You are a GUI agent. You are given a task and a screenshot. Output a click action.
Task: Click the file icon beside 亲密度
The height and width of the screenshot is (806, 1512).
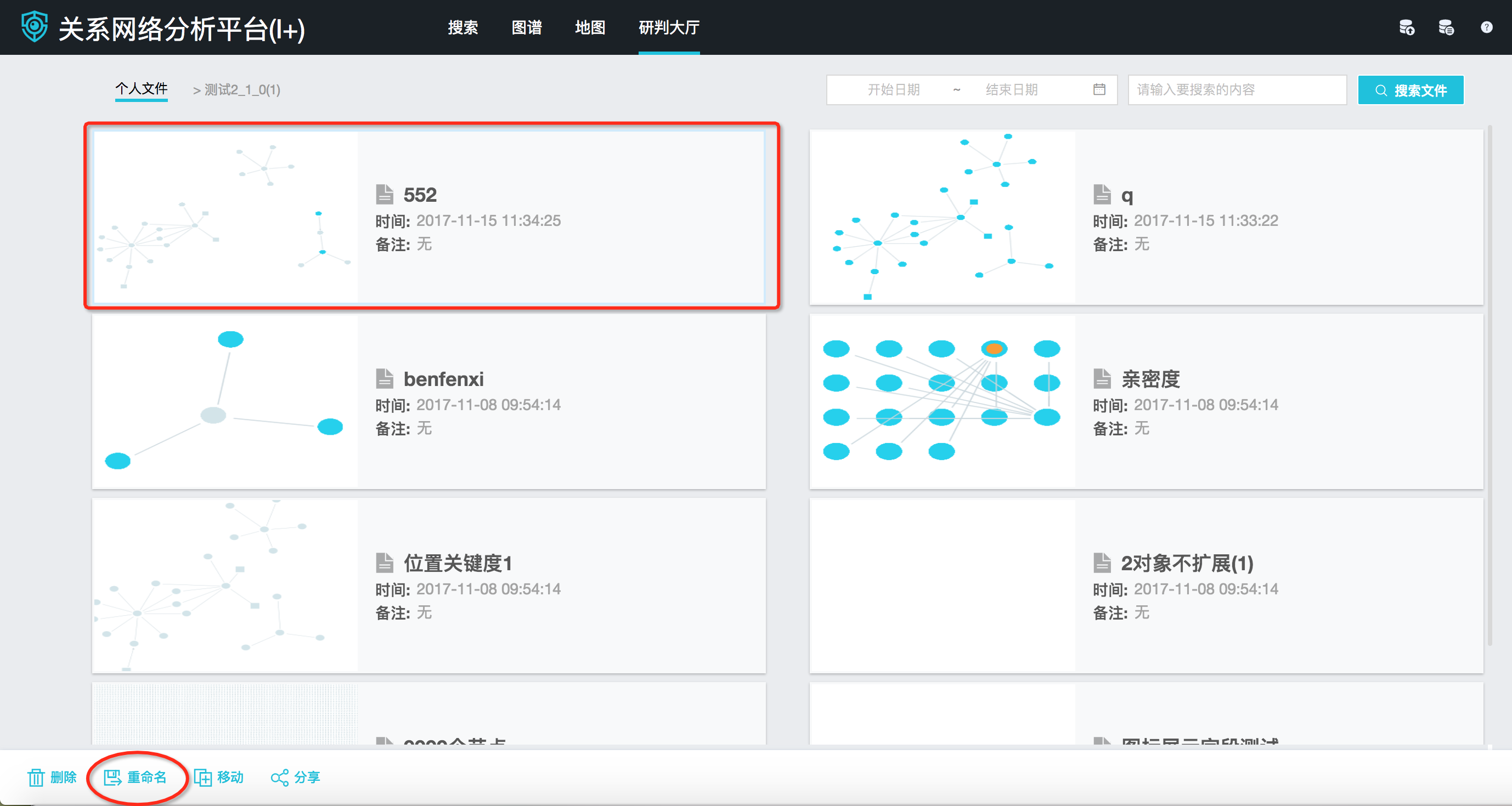(1102, 378)
